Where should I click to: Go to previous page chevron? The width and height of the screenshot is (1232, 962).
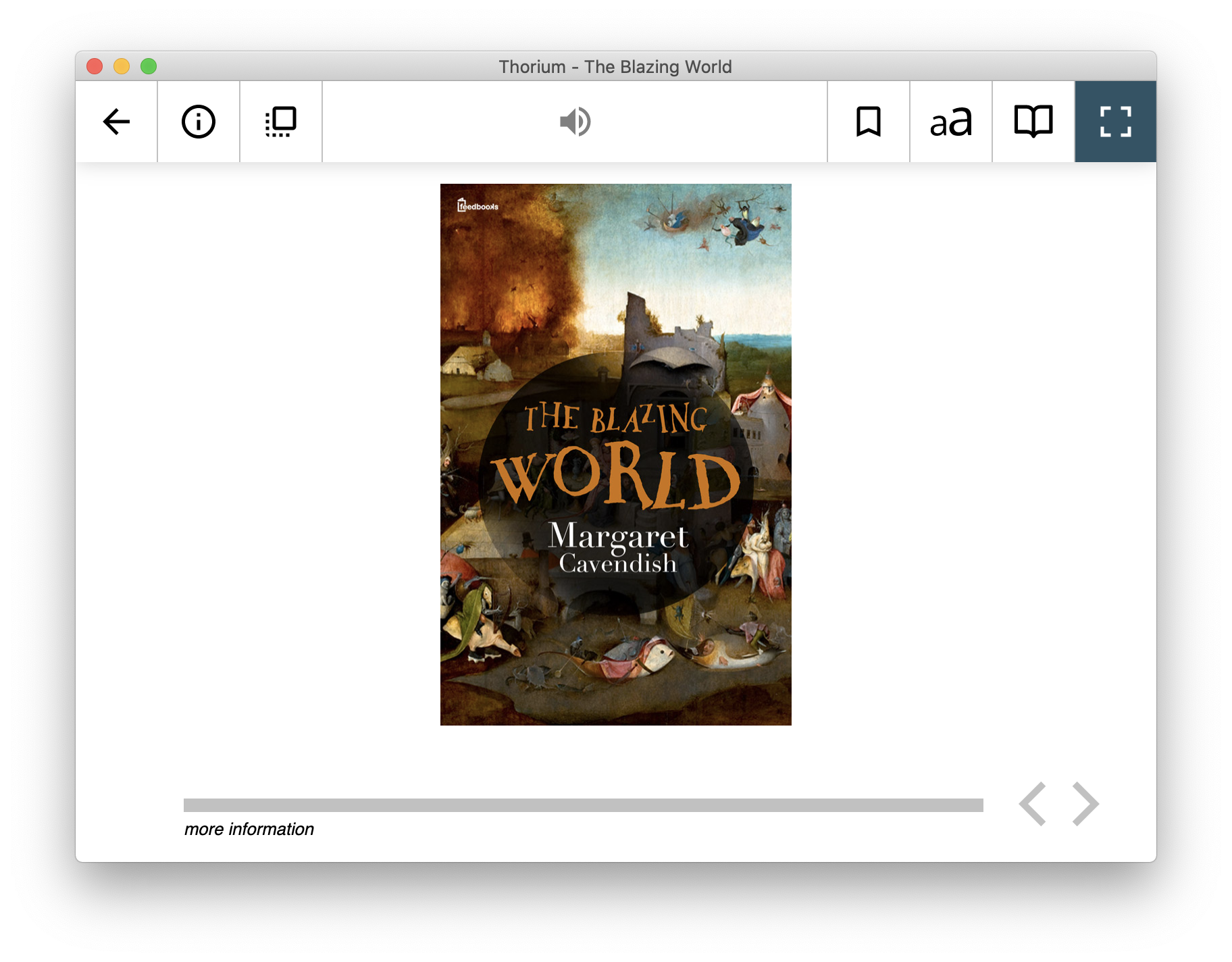click(x=1033, y=804)
